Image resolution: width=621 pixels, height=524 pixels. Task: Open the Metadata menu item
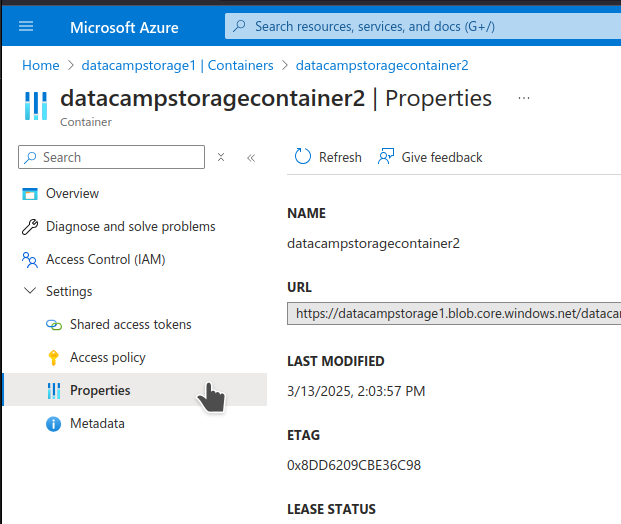point(97,424)
